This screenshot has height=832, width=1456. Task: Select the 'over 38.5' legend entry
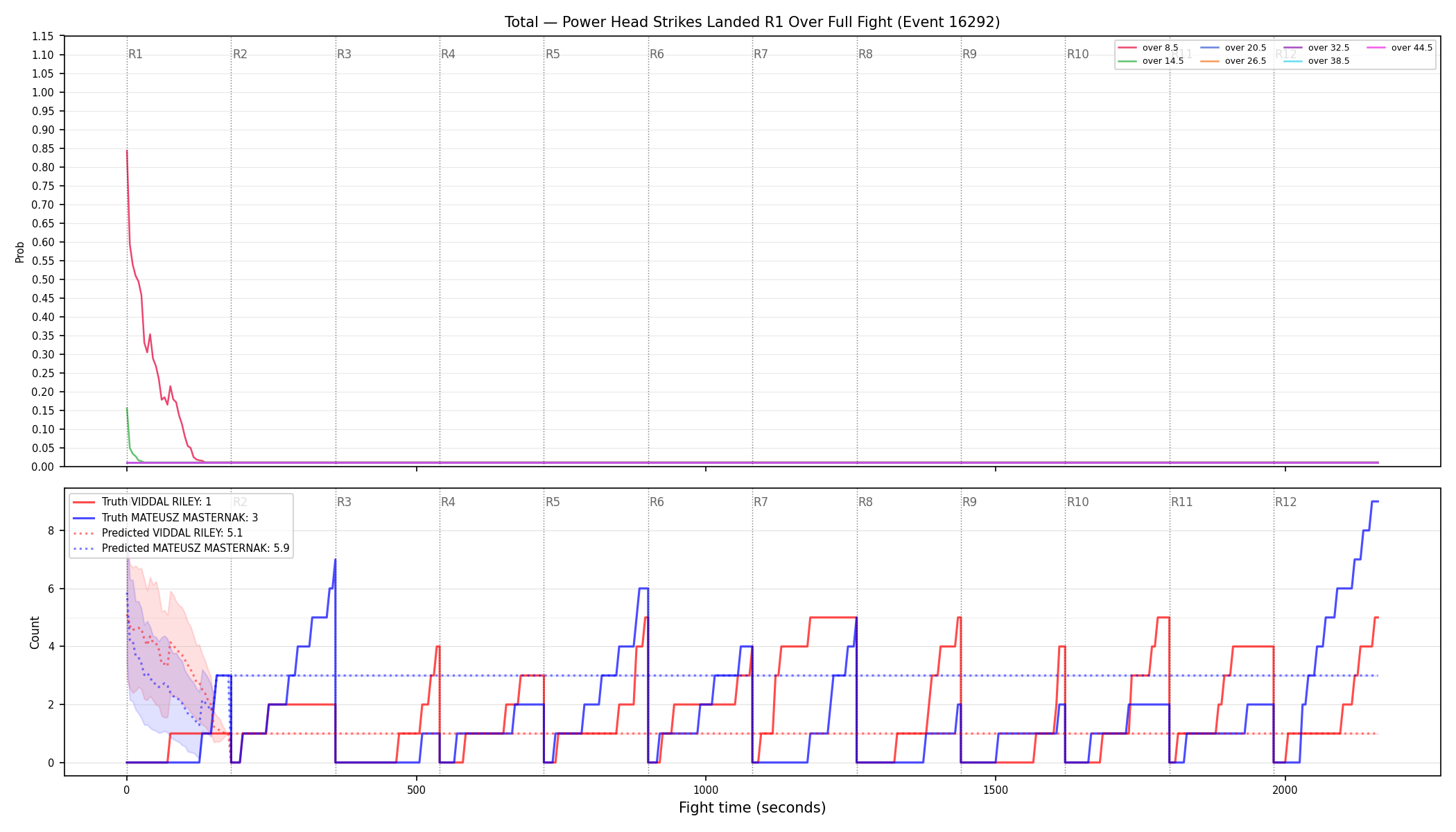point(1317,61)
